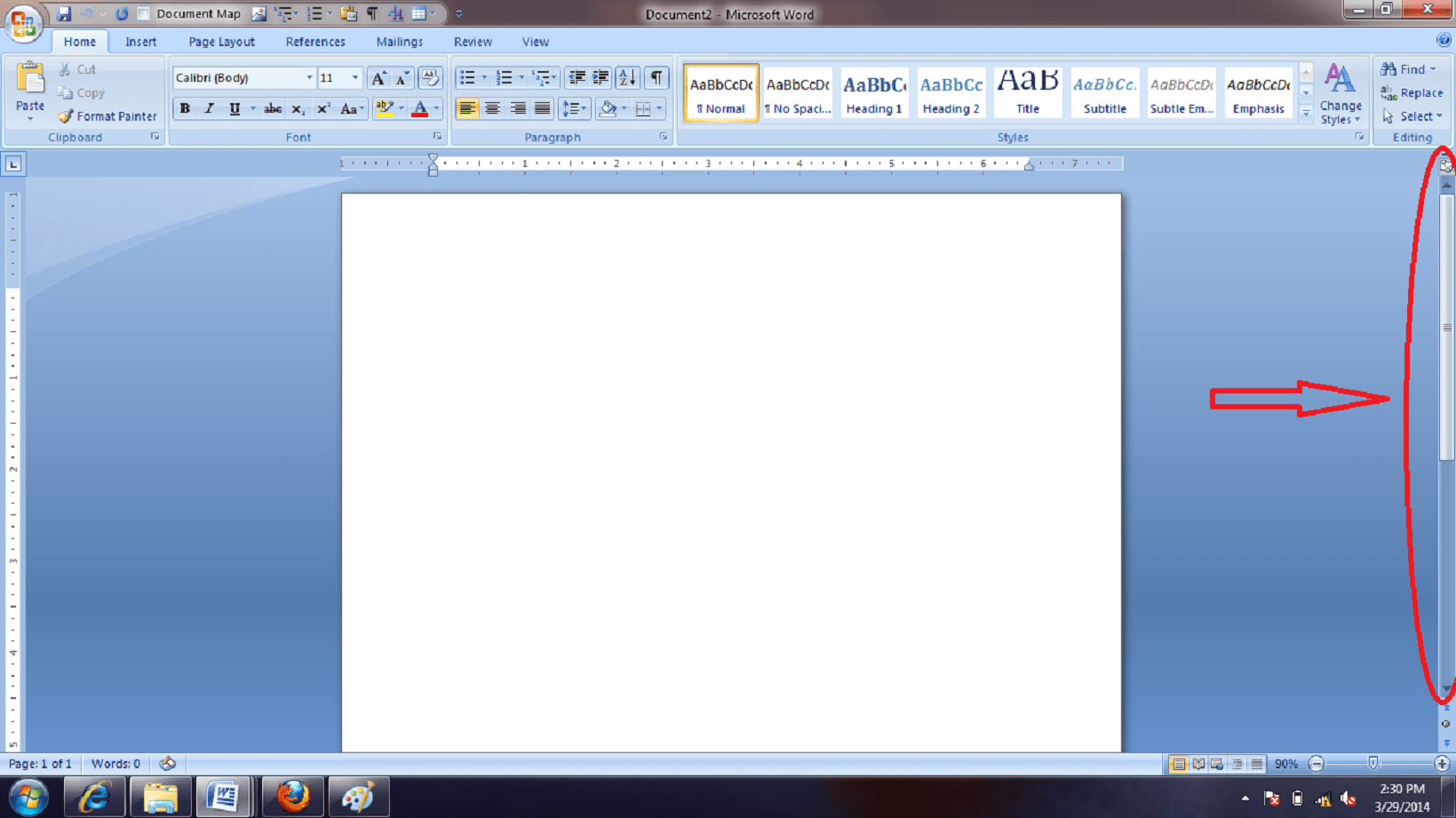This screenshot has width=1456, height=818.
Task: Open the Clipboard dialog launcher
Action: 155,137
